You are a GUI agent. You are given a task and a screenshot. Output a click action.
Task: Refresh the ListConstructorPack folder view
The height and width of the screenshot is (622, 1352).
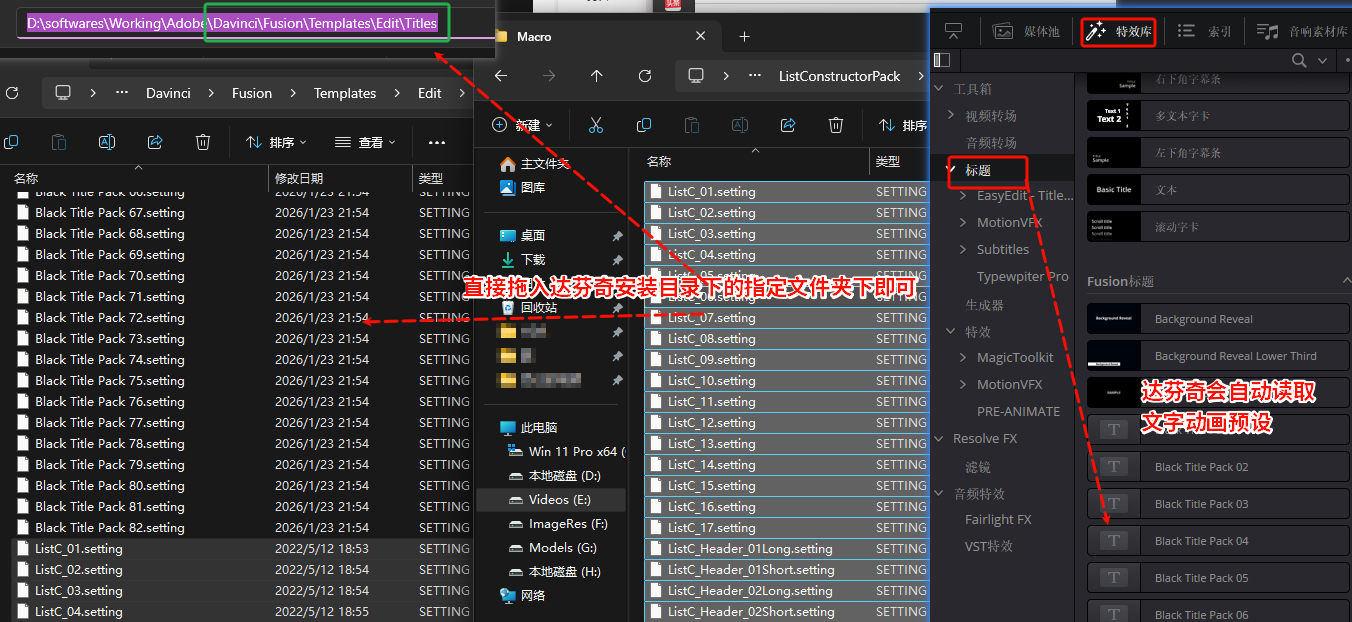pos(645,76)
